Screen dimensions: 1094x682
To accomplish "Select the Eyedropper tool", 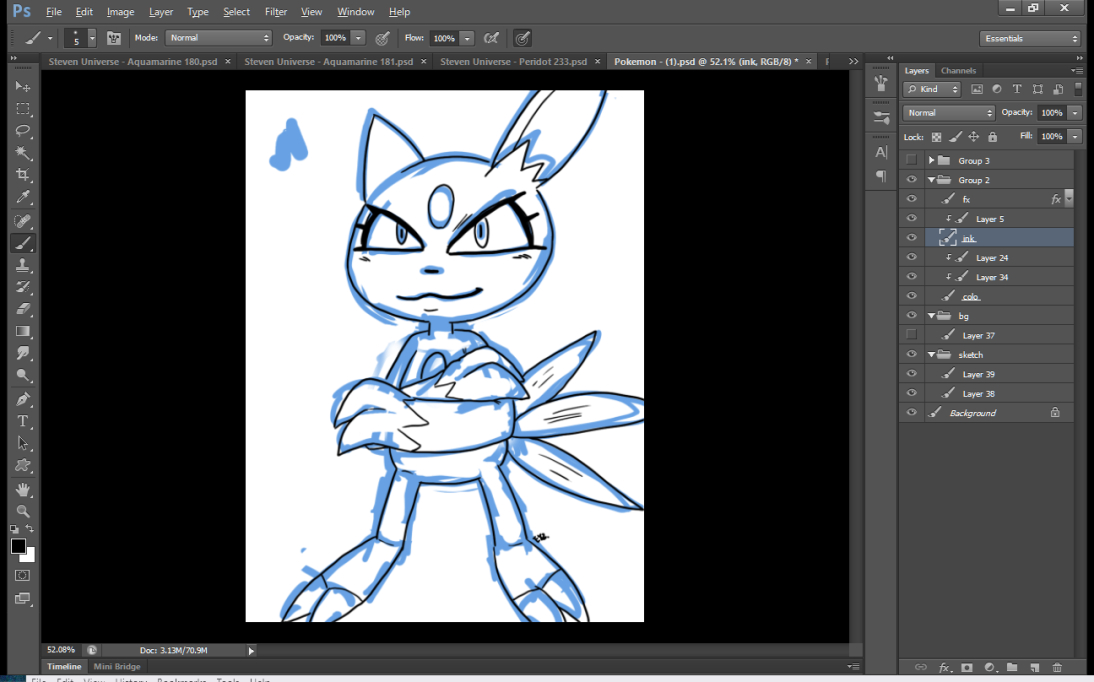I will pos(23,198).
